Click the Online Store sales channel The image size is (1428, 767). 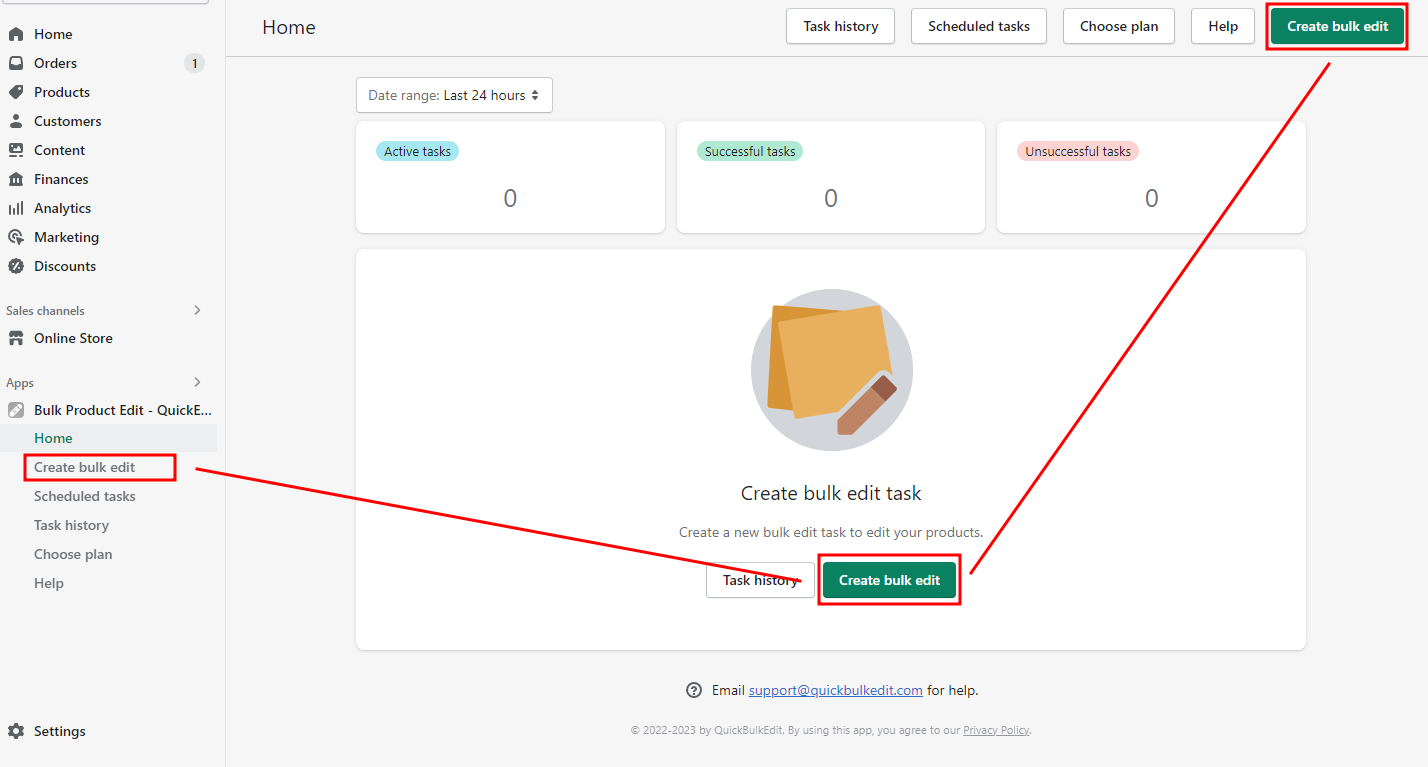pyautogui.click(x=73, y=338)
